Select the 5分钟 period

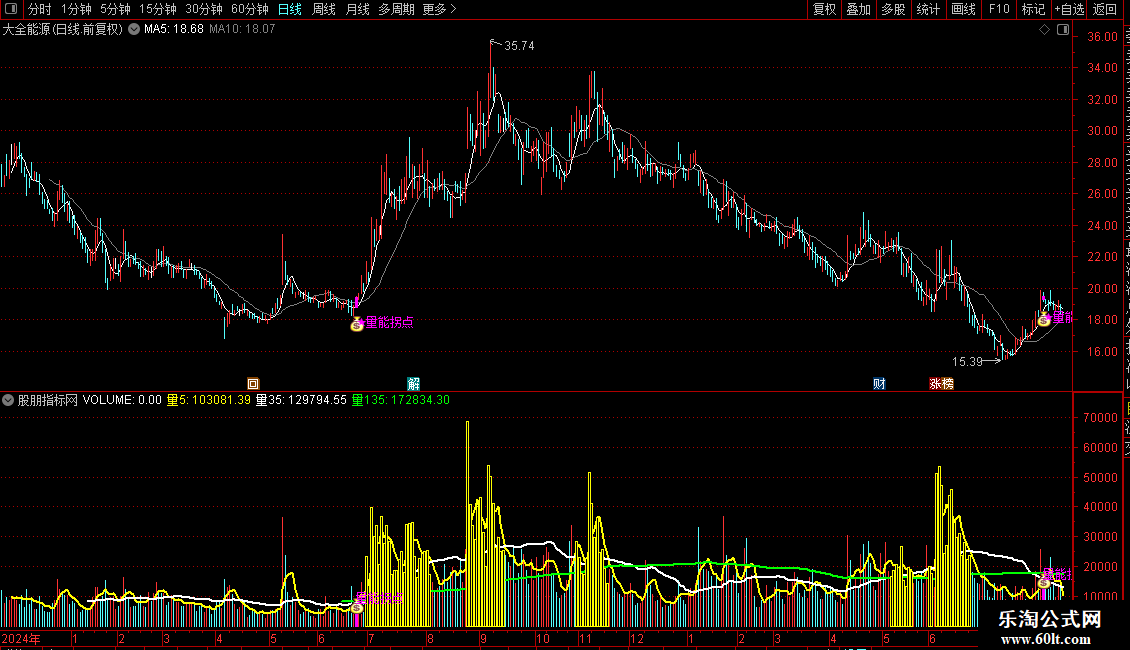click(x=115, y=9)
